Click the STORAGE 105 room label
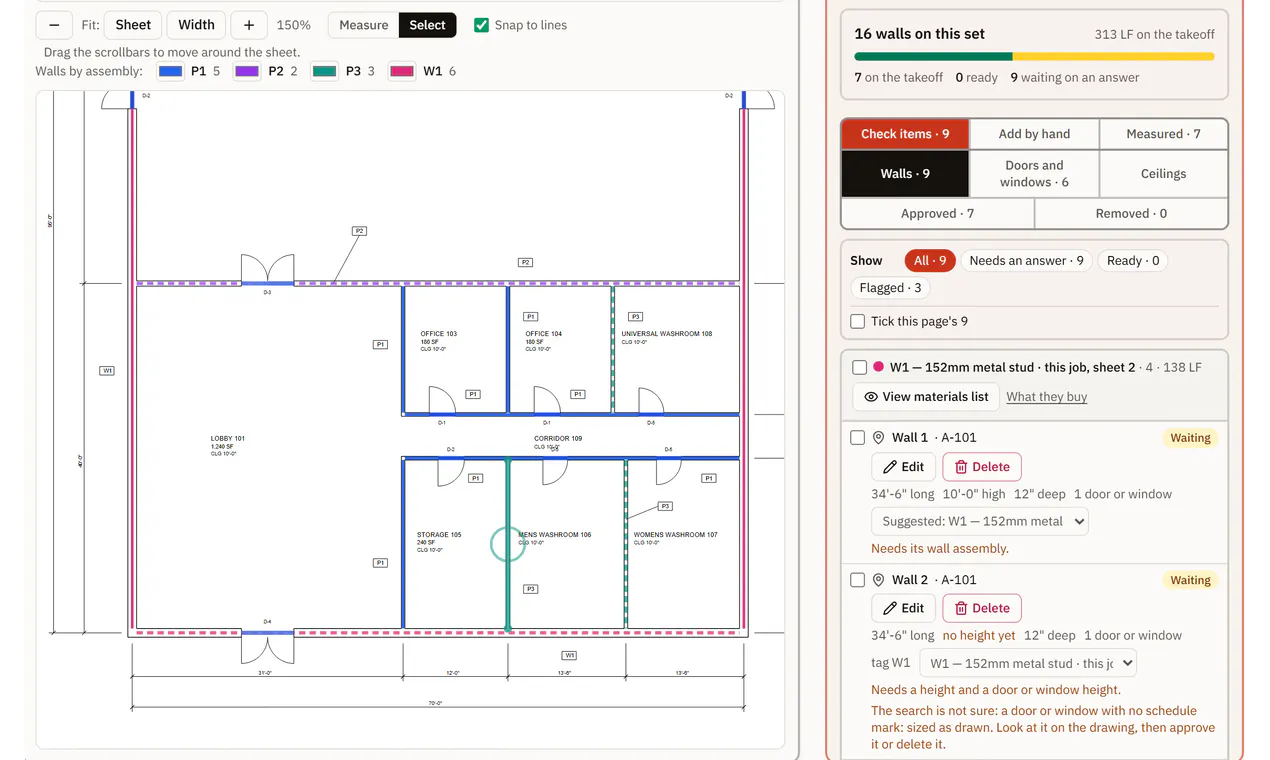 tap(439, 535)
